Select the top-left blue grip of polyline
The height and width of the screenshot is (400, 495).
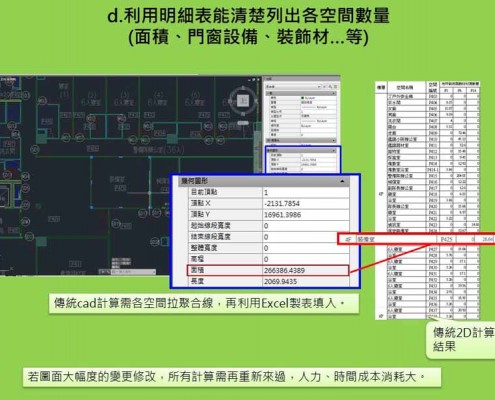coord(91,157)
